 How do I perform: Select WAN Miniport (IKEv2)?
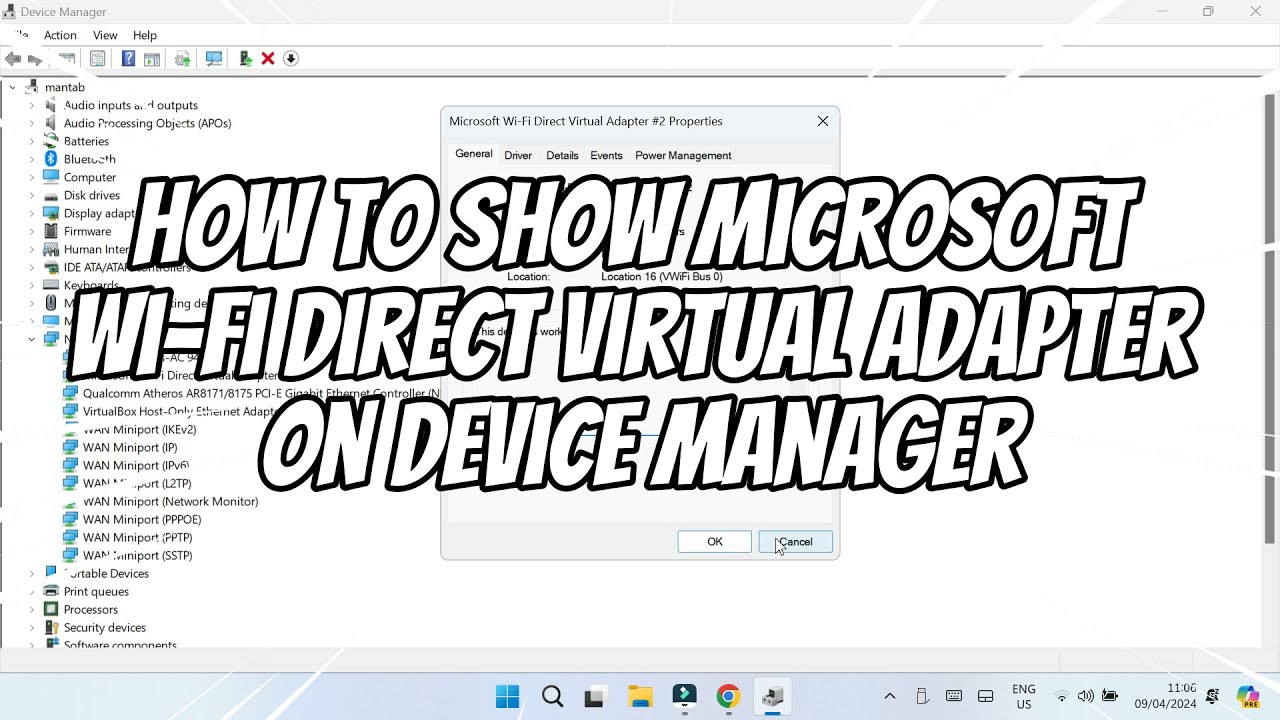coord(139,429)
